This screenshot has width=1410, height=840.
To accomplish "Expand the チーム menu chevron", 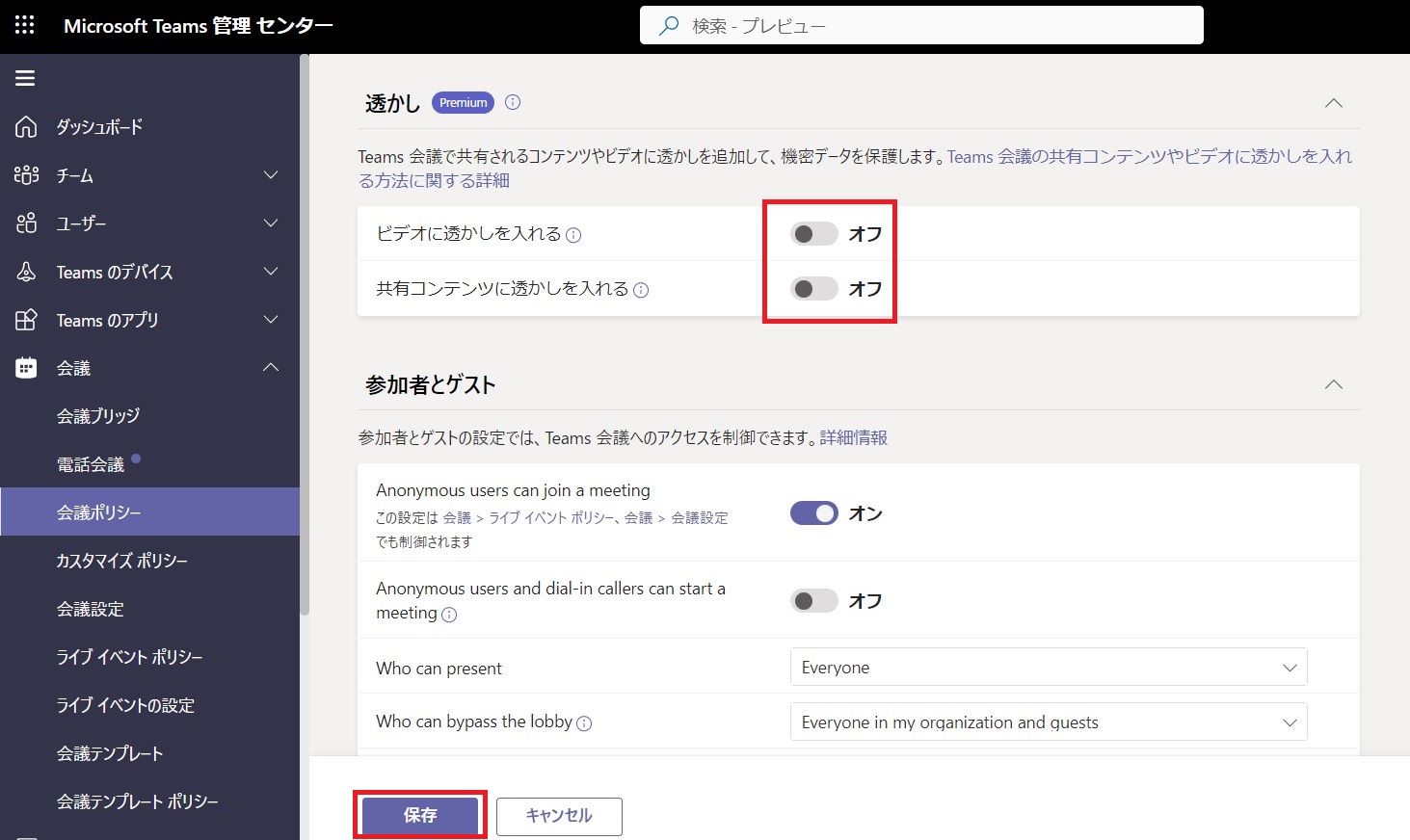I will click(271, 175).
